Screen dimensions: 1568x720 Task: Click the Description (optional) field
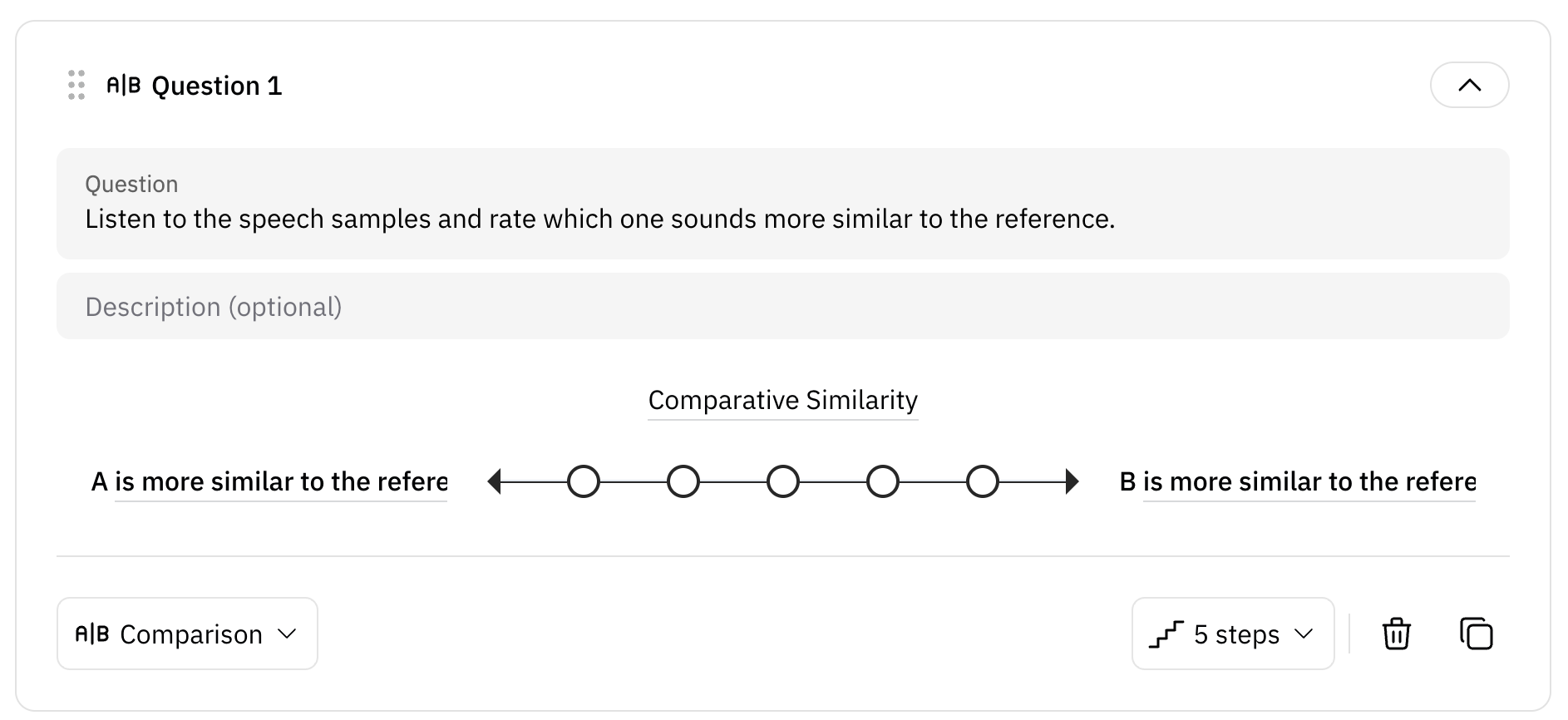tap(783, 306)
